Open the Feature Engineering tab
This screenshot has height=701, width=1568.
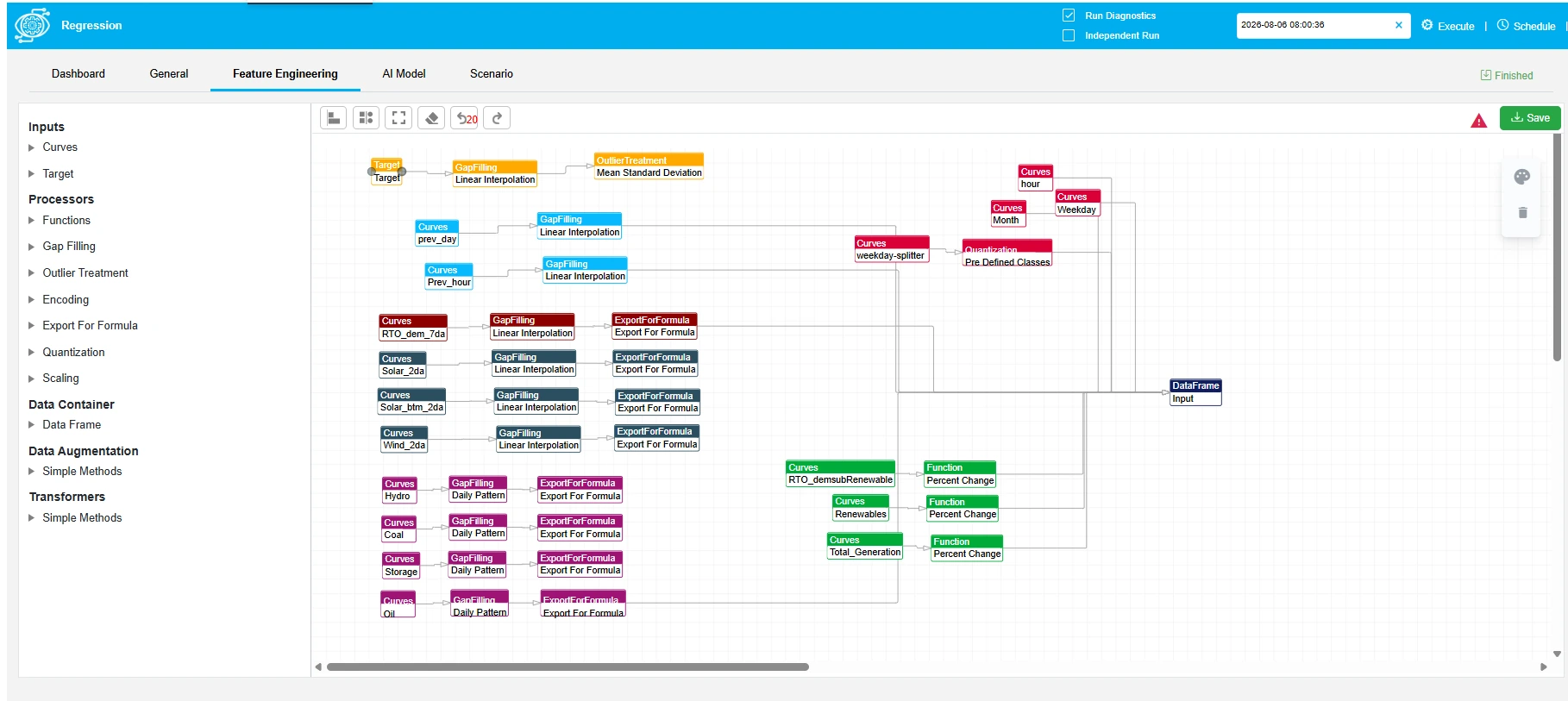click(285, 74)
